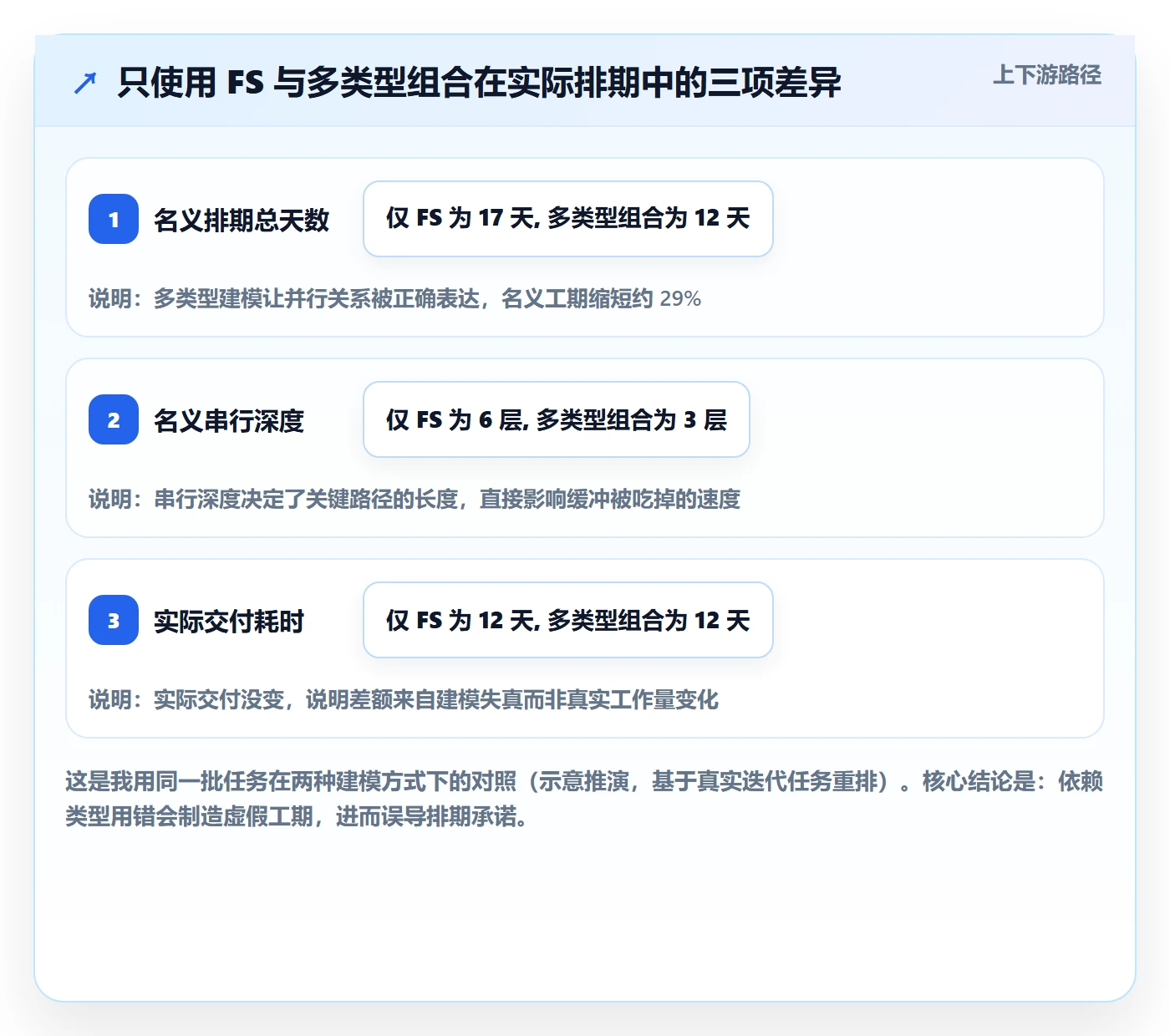The width and height of the screenshot is (1170, 1036).
Task: Click the note about 串行深度决定了关键路径的长度
Action: click(x=415, y=499)
